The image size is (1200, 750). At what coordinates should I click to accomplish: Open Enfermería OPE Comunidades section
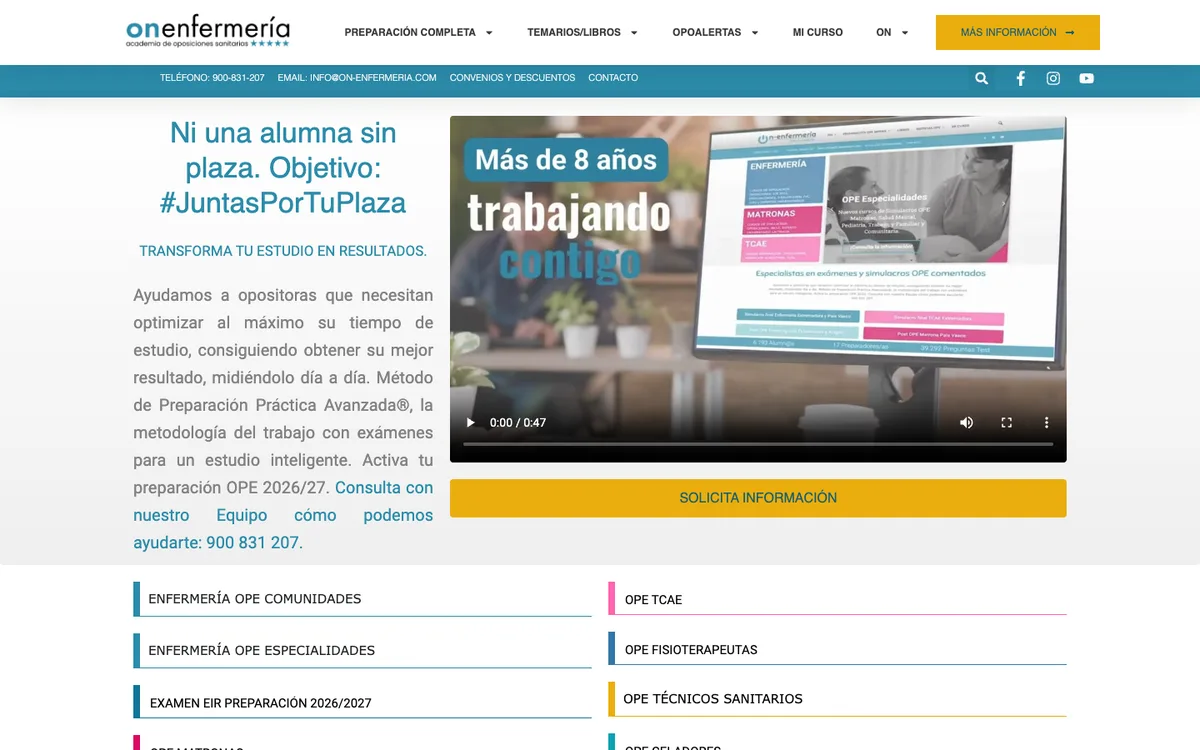click(362, 599)
